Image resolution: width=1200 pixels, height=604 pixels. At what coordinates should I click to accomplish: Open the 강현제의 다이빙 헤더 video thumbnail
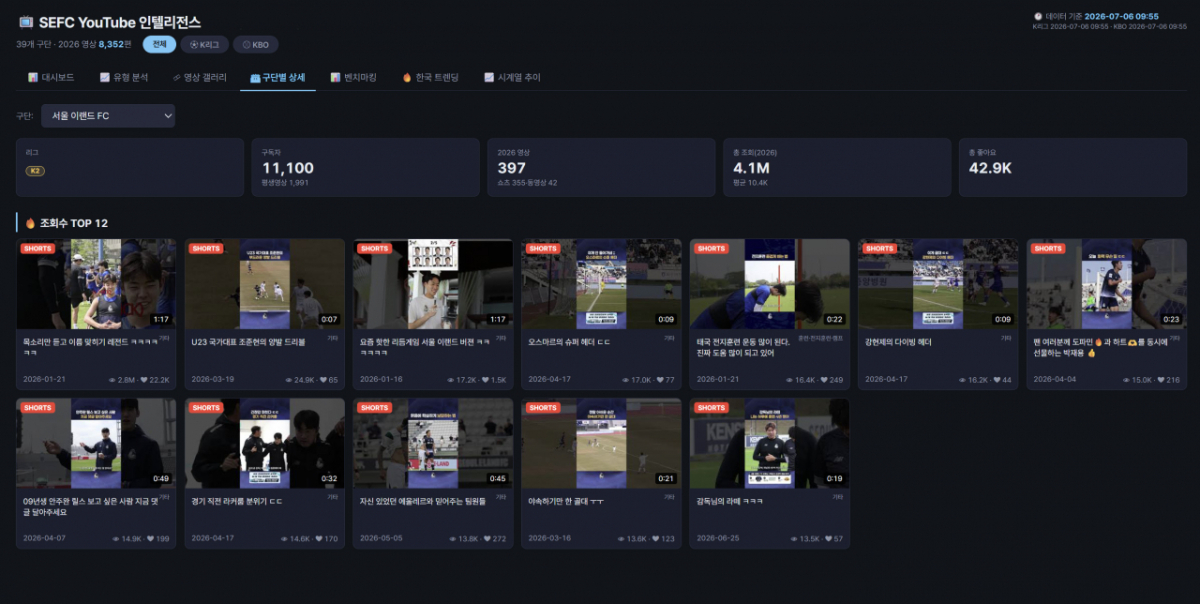pos(938,284)
